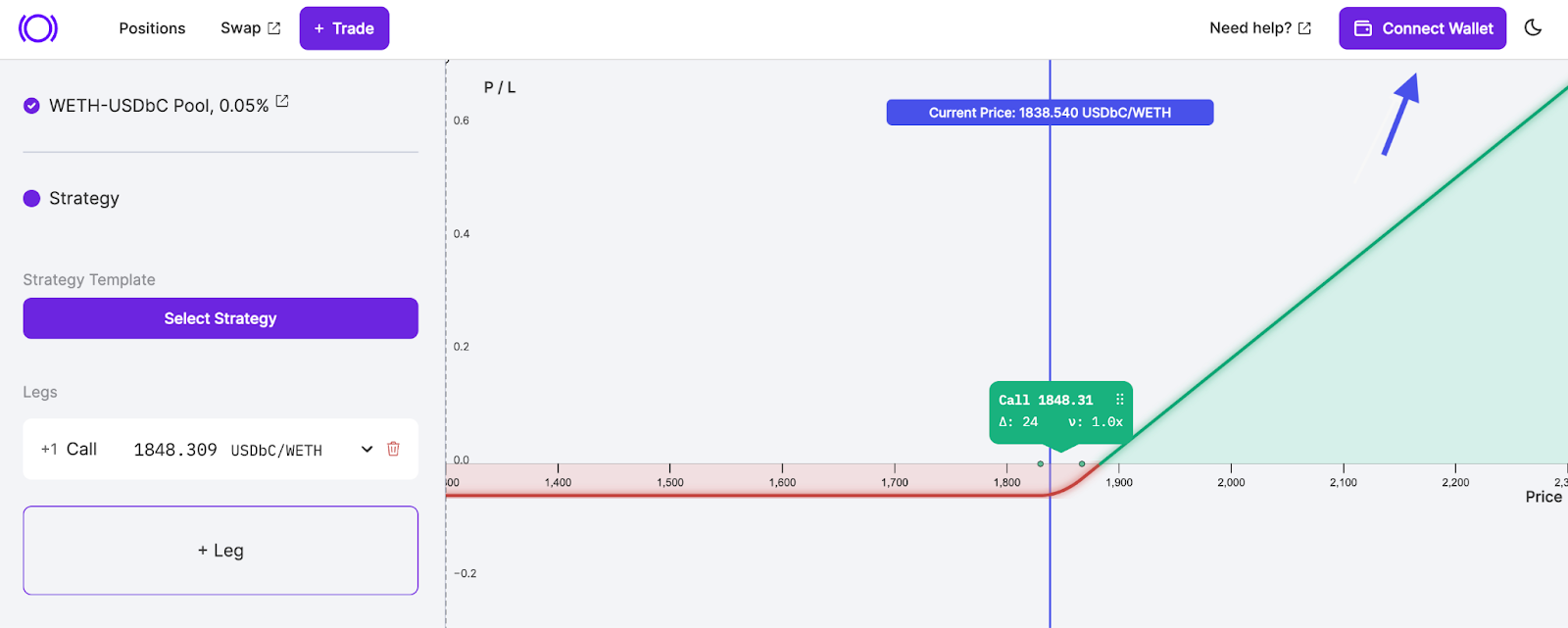Open the Swap menu item
The image size is (1568, 628).
tap(240, 28)
